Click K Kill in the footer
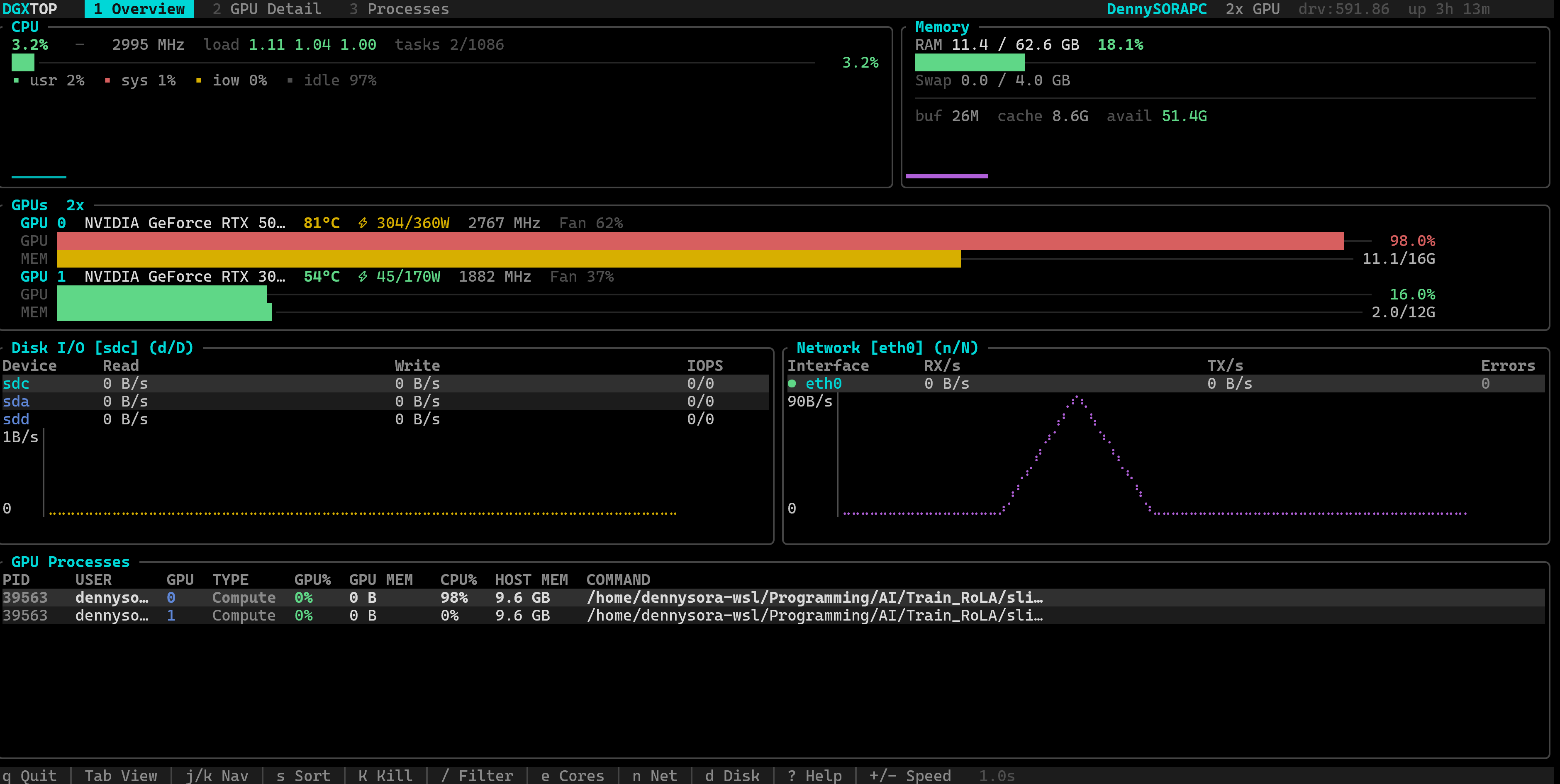1560x784 pixels. coord(386,776)
